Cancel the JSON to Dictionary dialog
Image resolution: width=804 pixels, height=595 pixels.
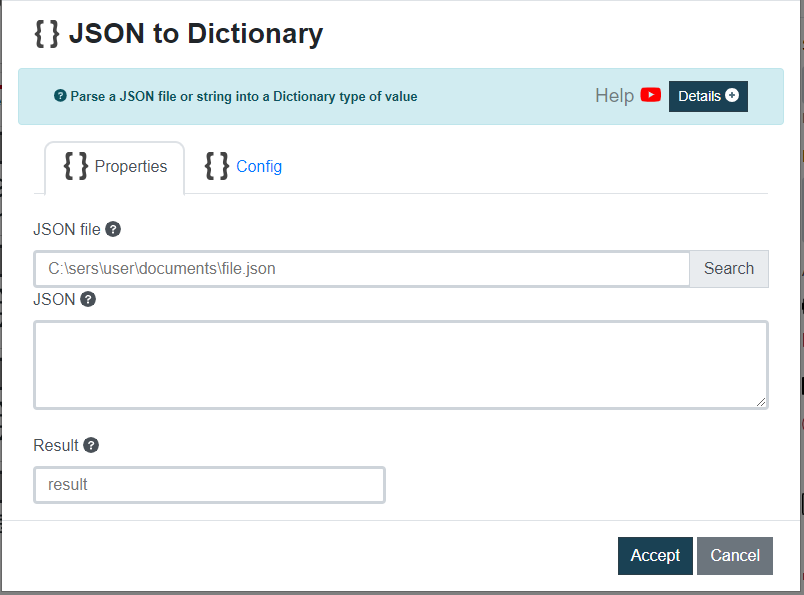point(734,555)
